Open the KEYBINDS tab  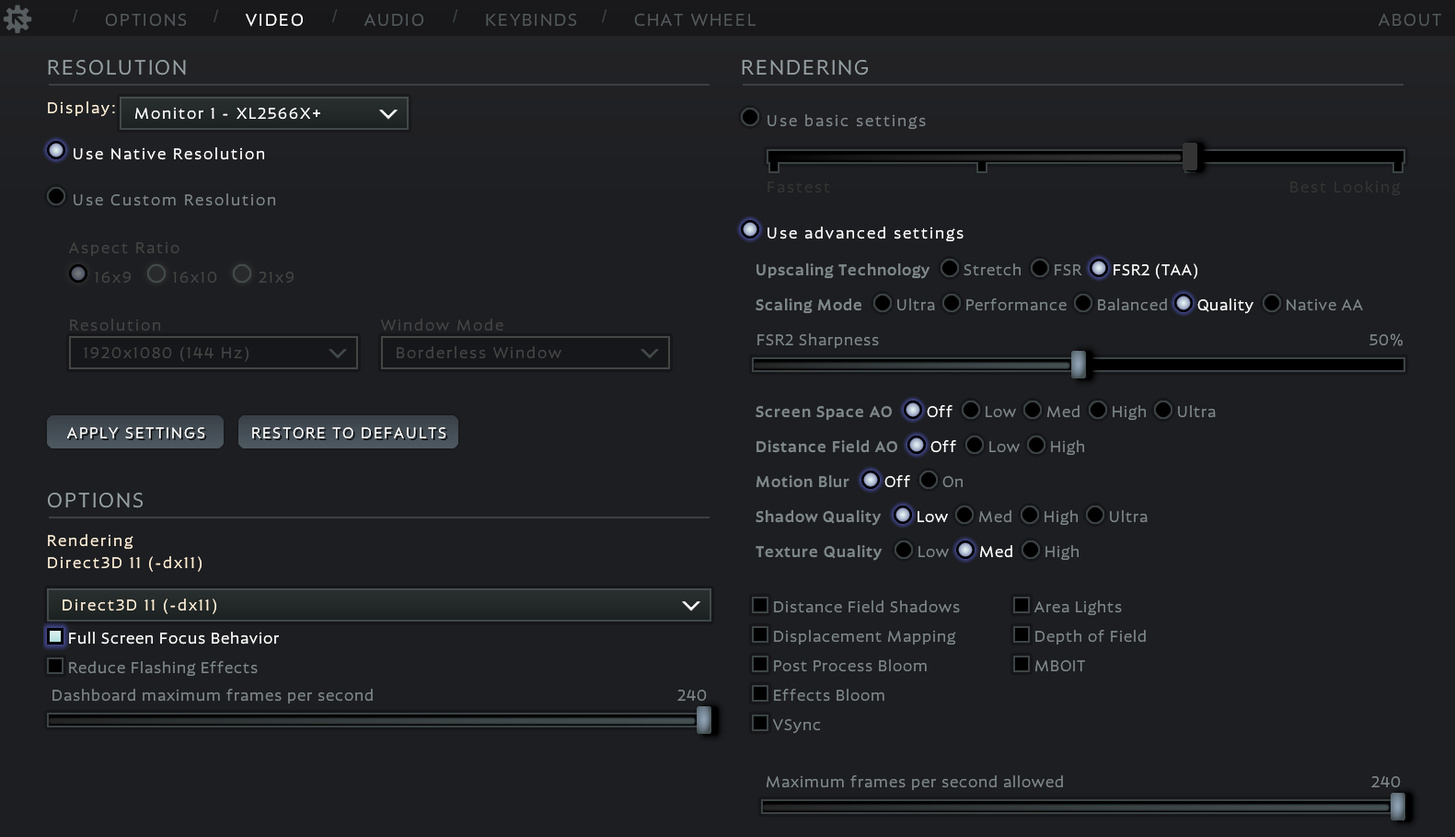[531, 19]
